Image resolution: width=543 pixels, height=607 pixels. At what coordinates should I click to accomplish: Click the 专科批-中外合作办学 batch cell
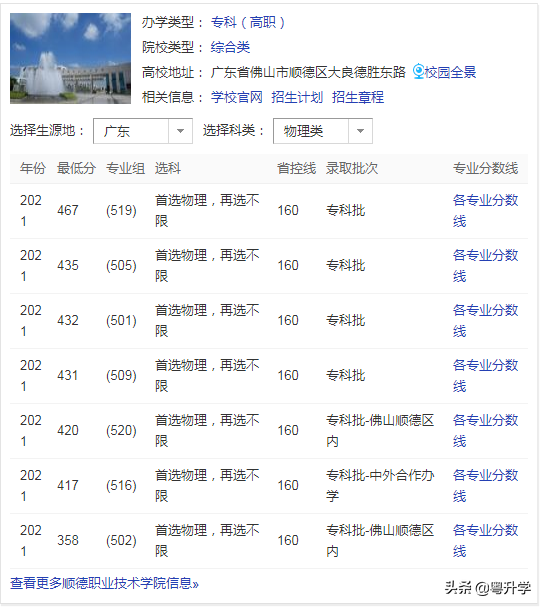(380, 485)
